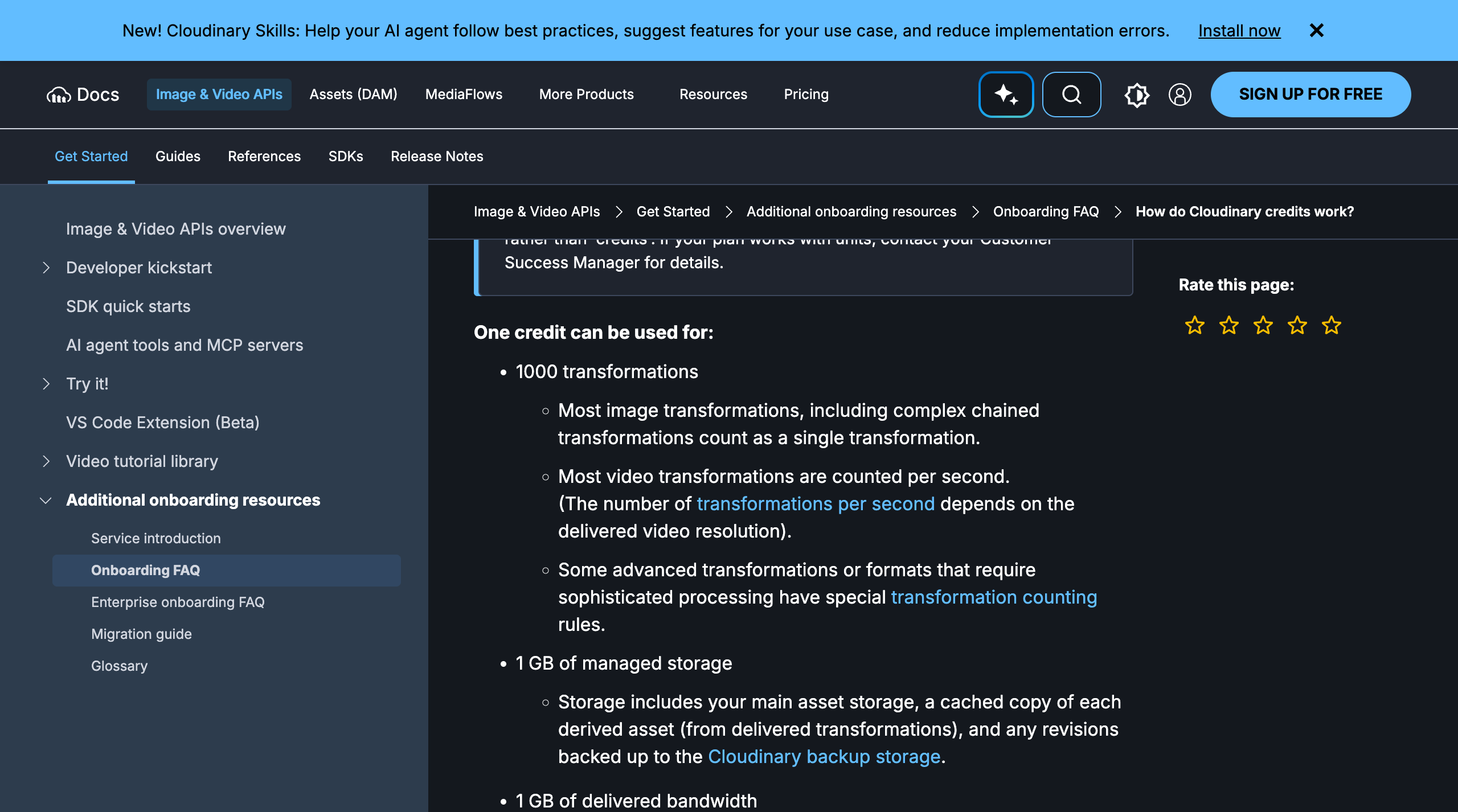
Task: Open the user account profile icon
Action: (1179, 95)
